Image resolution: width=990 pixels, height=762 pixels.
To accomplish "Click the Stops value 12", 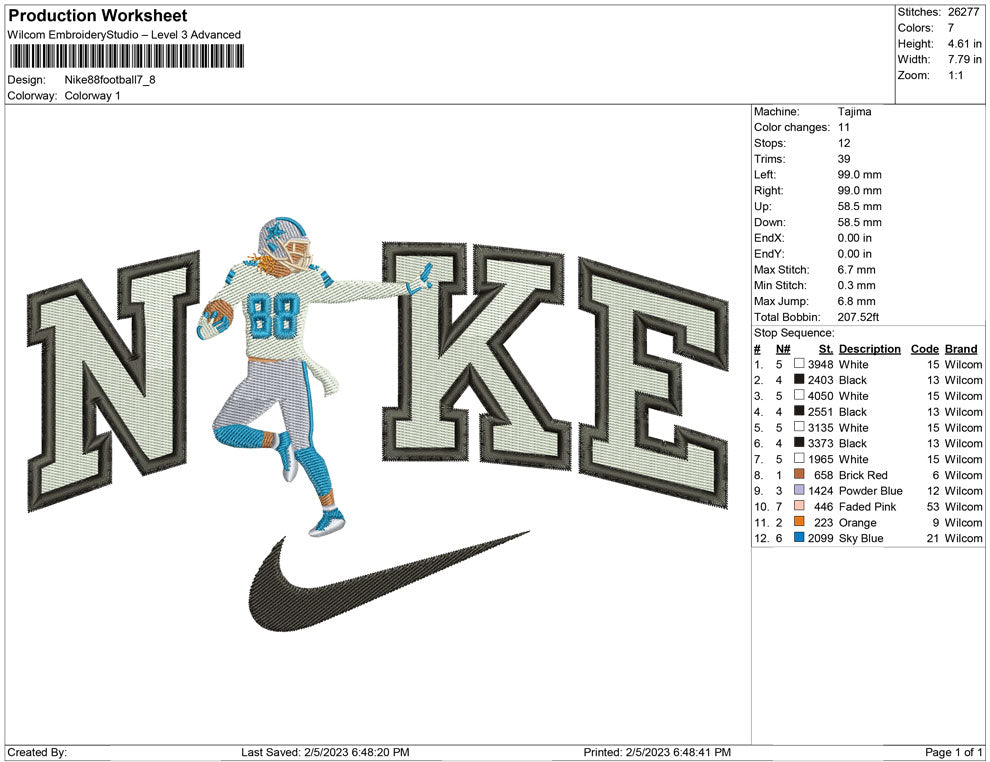I will [x=844, y=143].
